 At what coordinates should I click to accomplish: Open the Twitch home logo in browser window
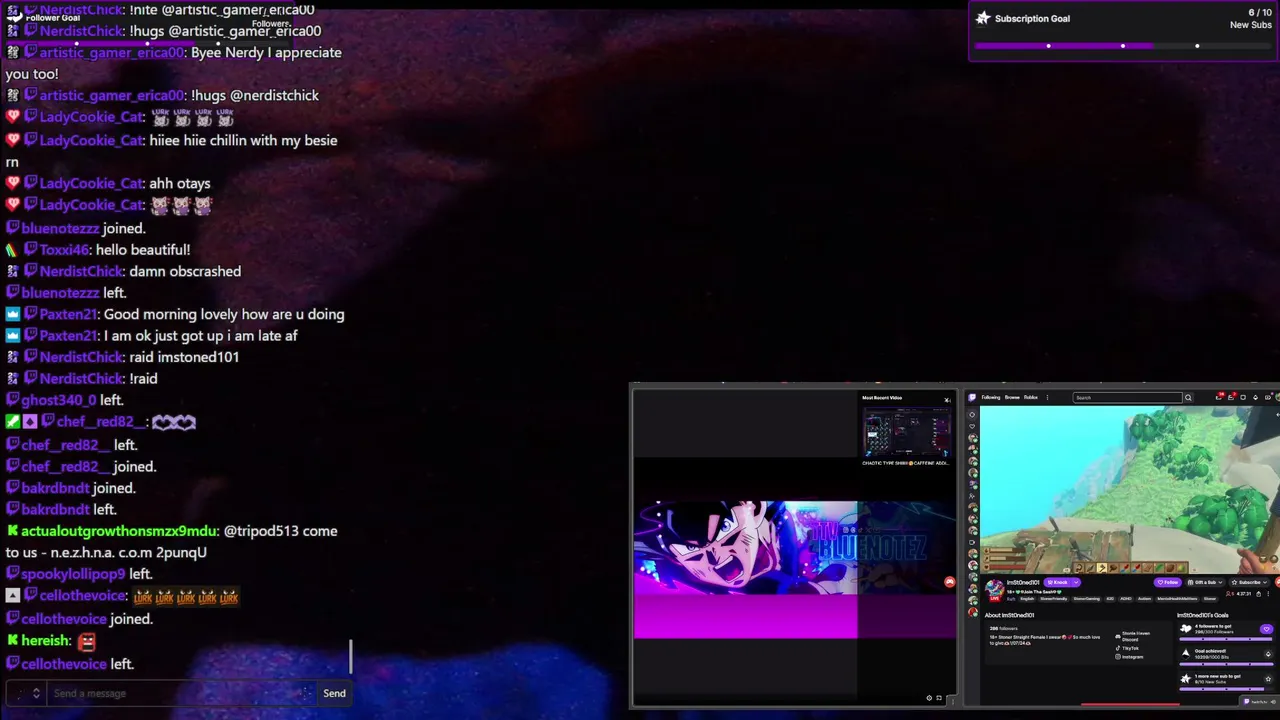(x=972, y=397)
